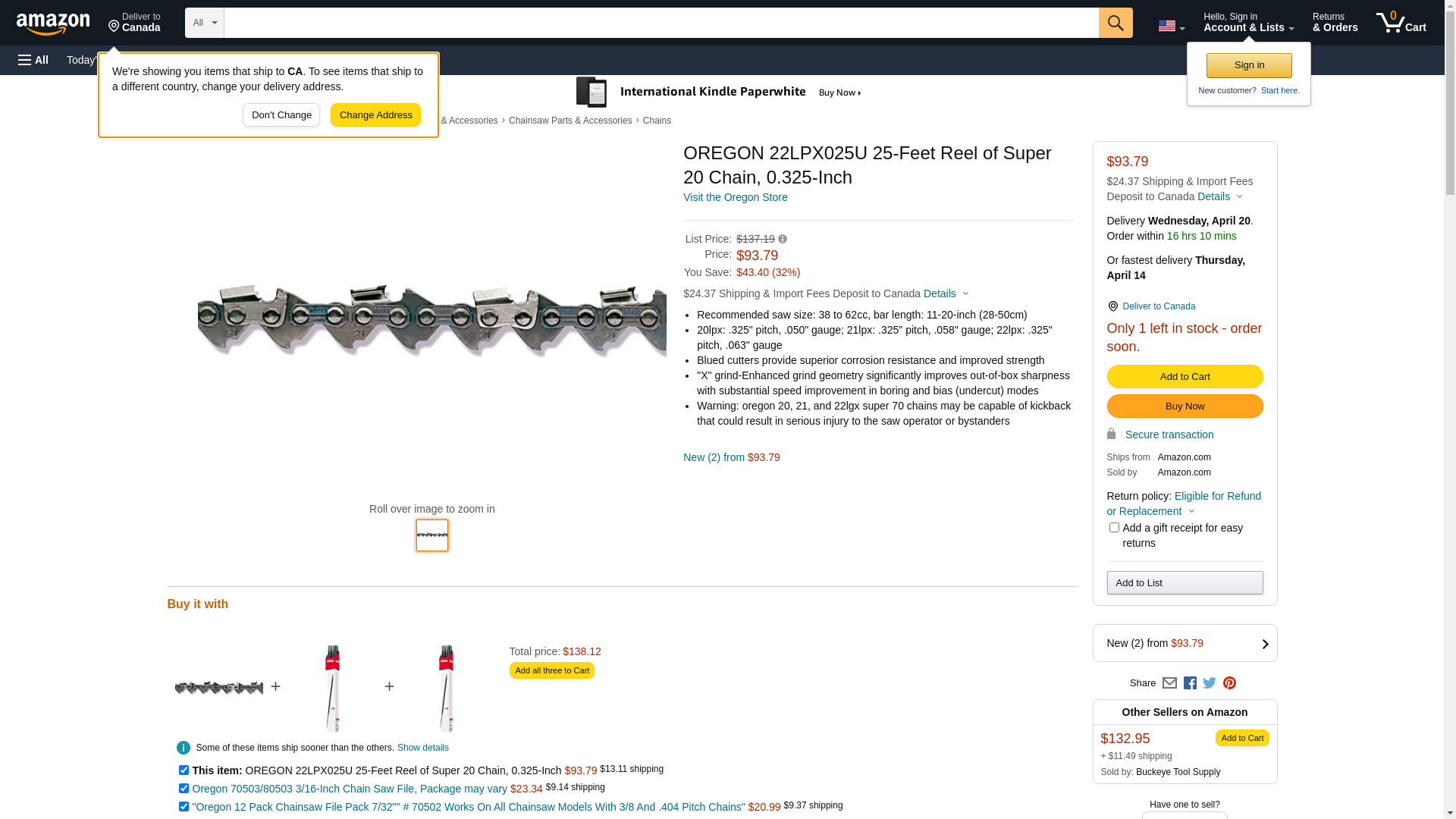Click the Amazon logo
Image resolution: width=1456 pixels, height=819 pixels.
[53, 24]
